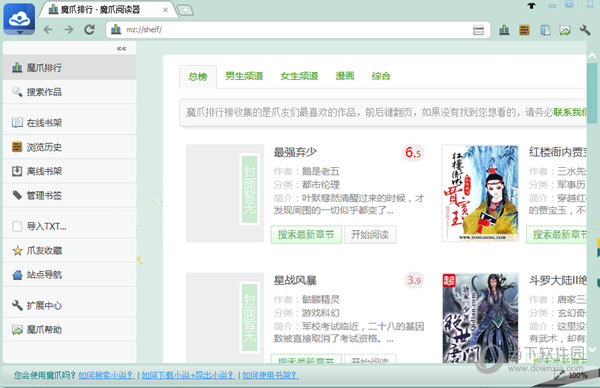
Task: Open the 红楼衙内贾宝玉 book cover
Action: 480,193
